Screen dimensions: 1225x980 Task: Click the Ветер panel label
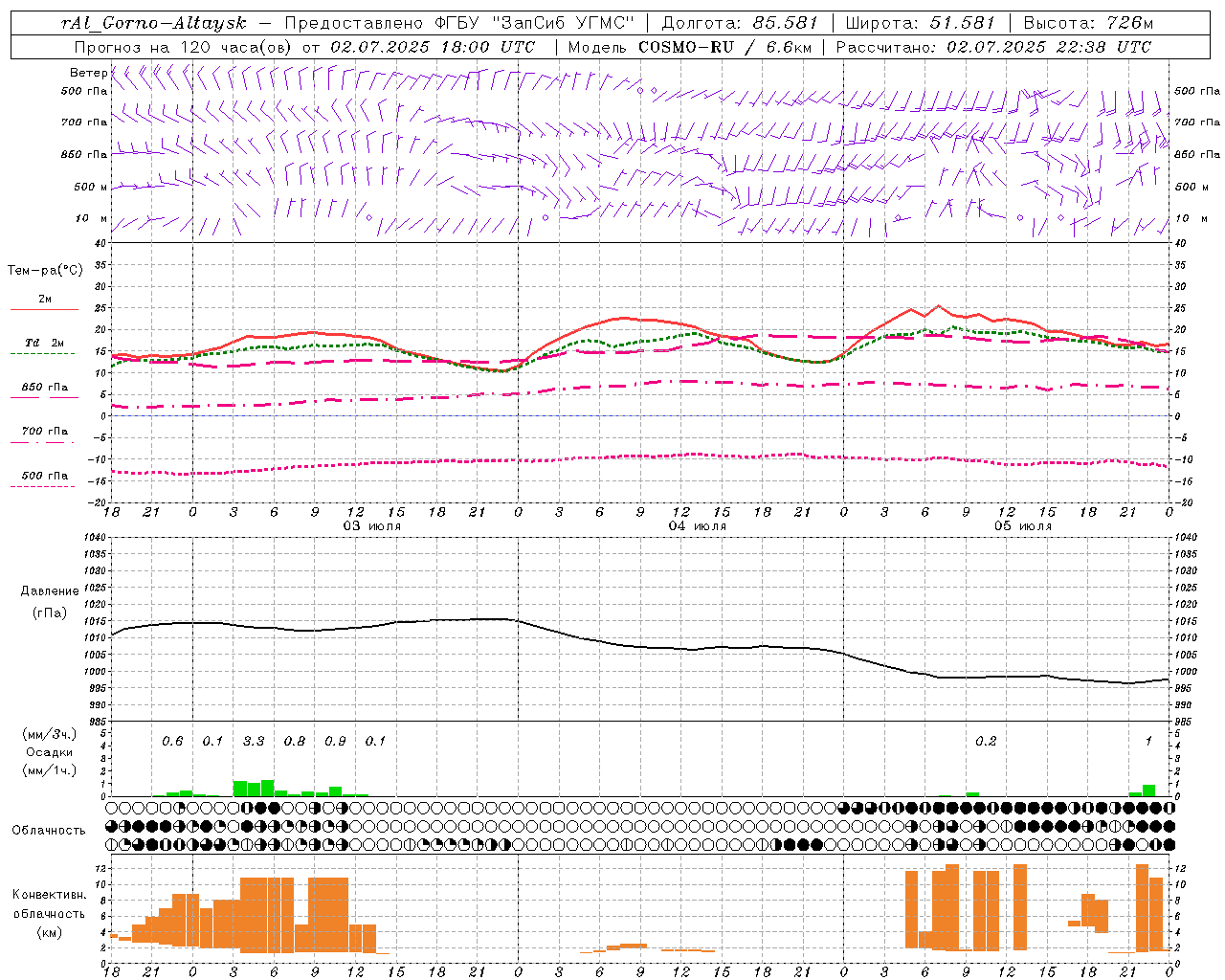pyautogui.click(x=88, y=73)
